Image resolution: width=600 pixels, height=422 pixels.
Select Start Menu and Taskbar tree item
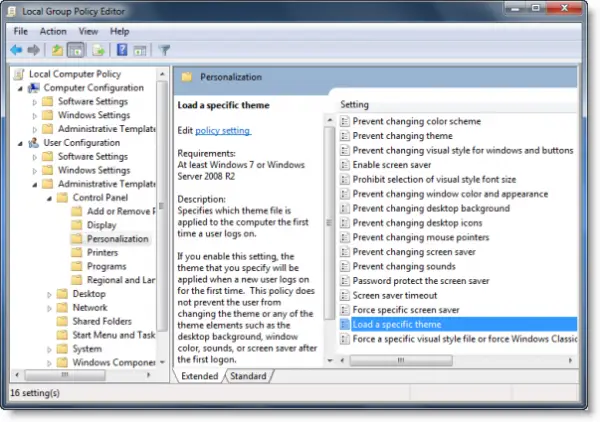click(x=114, y=335)
